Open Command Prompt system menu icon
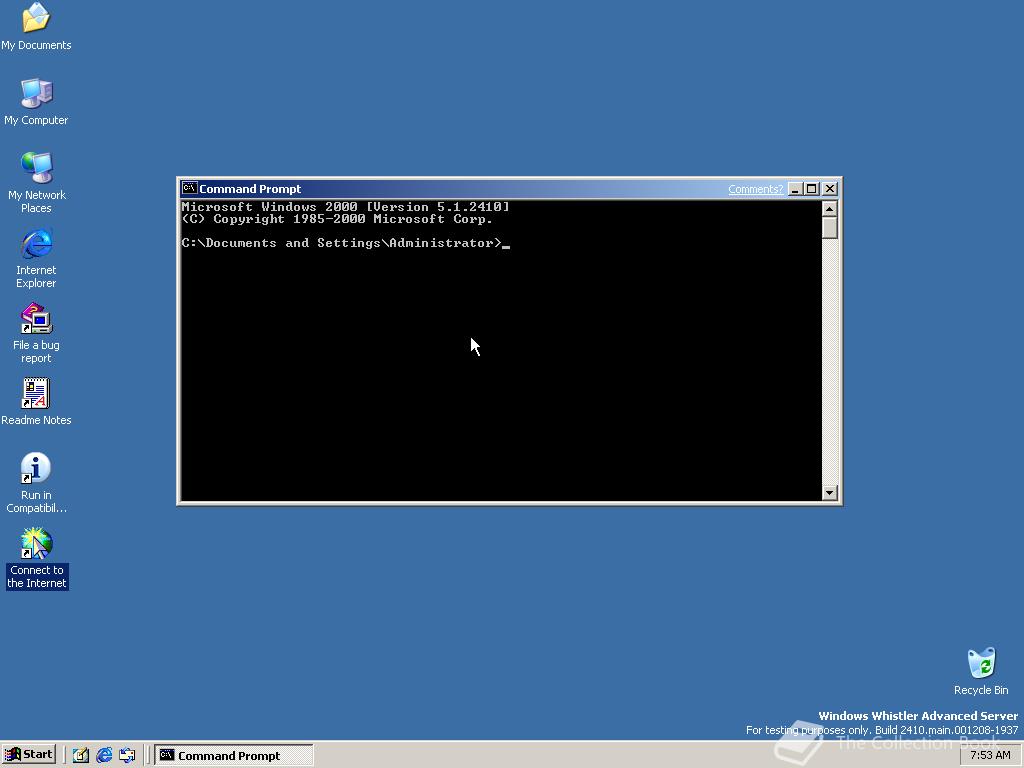This screenshot has height=768, width=1024. point(189,188)
